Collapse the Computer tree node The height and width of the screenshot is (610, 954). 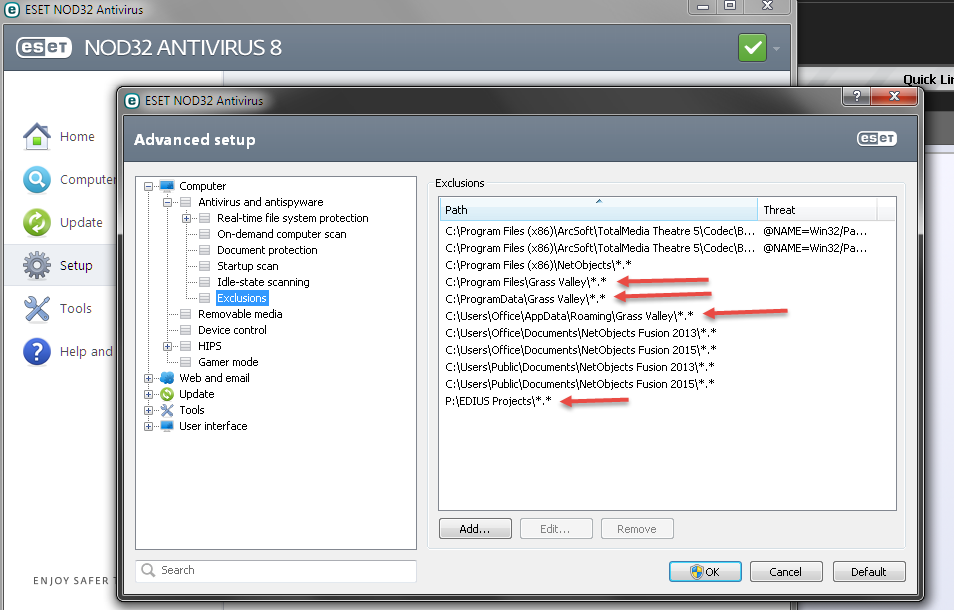pyautogui.click(x=148, y=186)
